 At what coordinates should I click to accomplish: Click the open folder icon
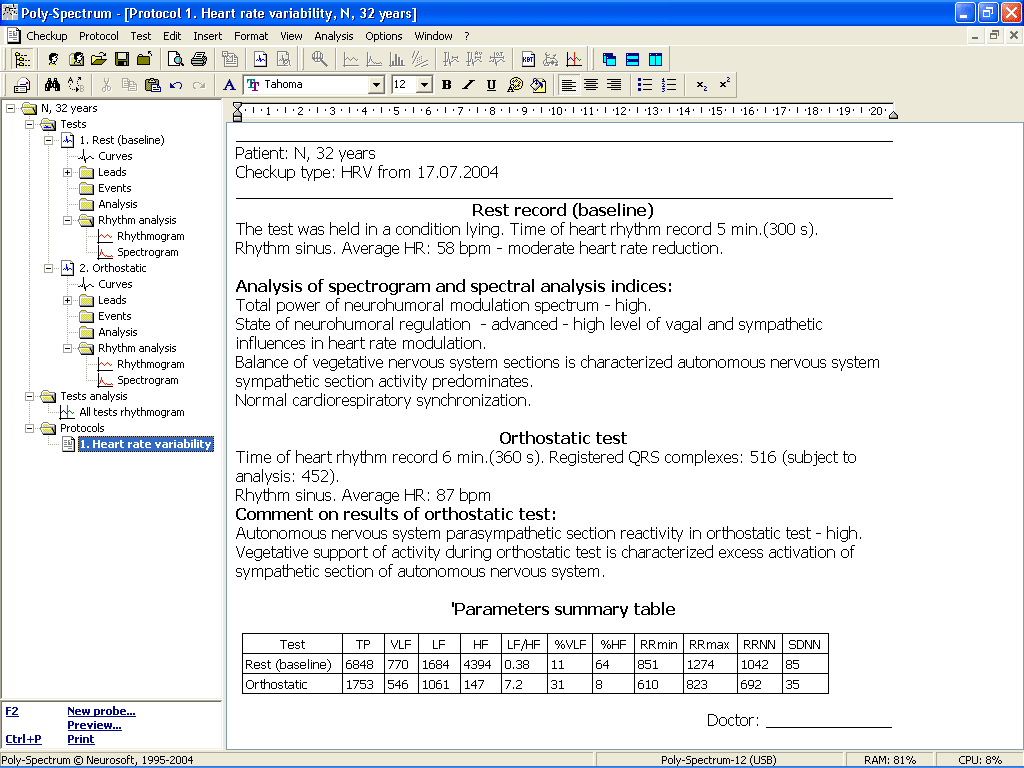click(99, 59)
